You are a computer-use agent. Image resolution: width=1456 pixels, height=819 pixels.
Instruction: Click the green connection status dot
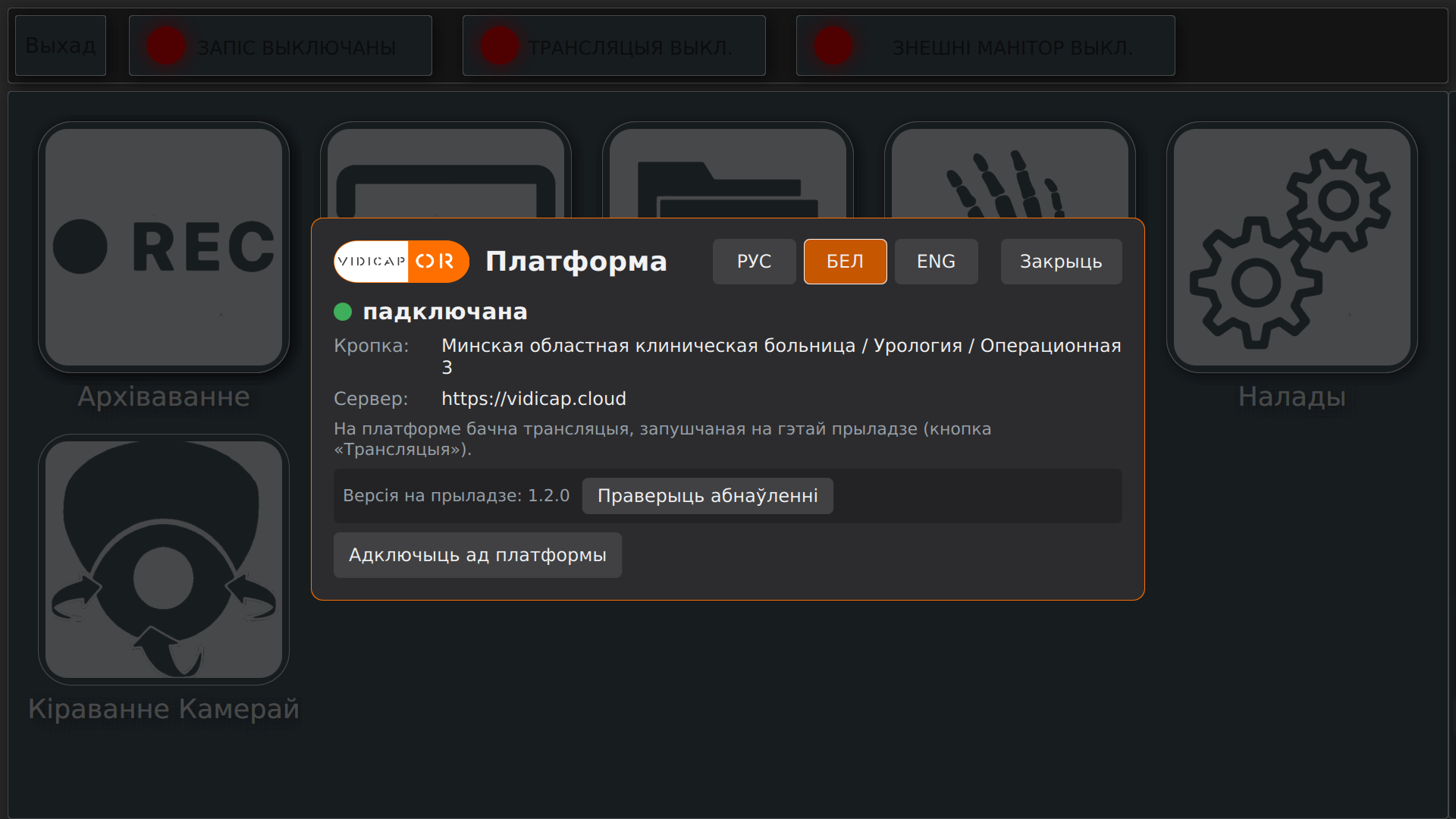click(x=343, y=312)
